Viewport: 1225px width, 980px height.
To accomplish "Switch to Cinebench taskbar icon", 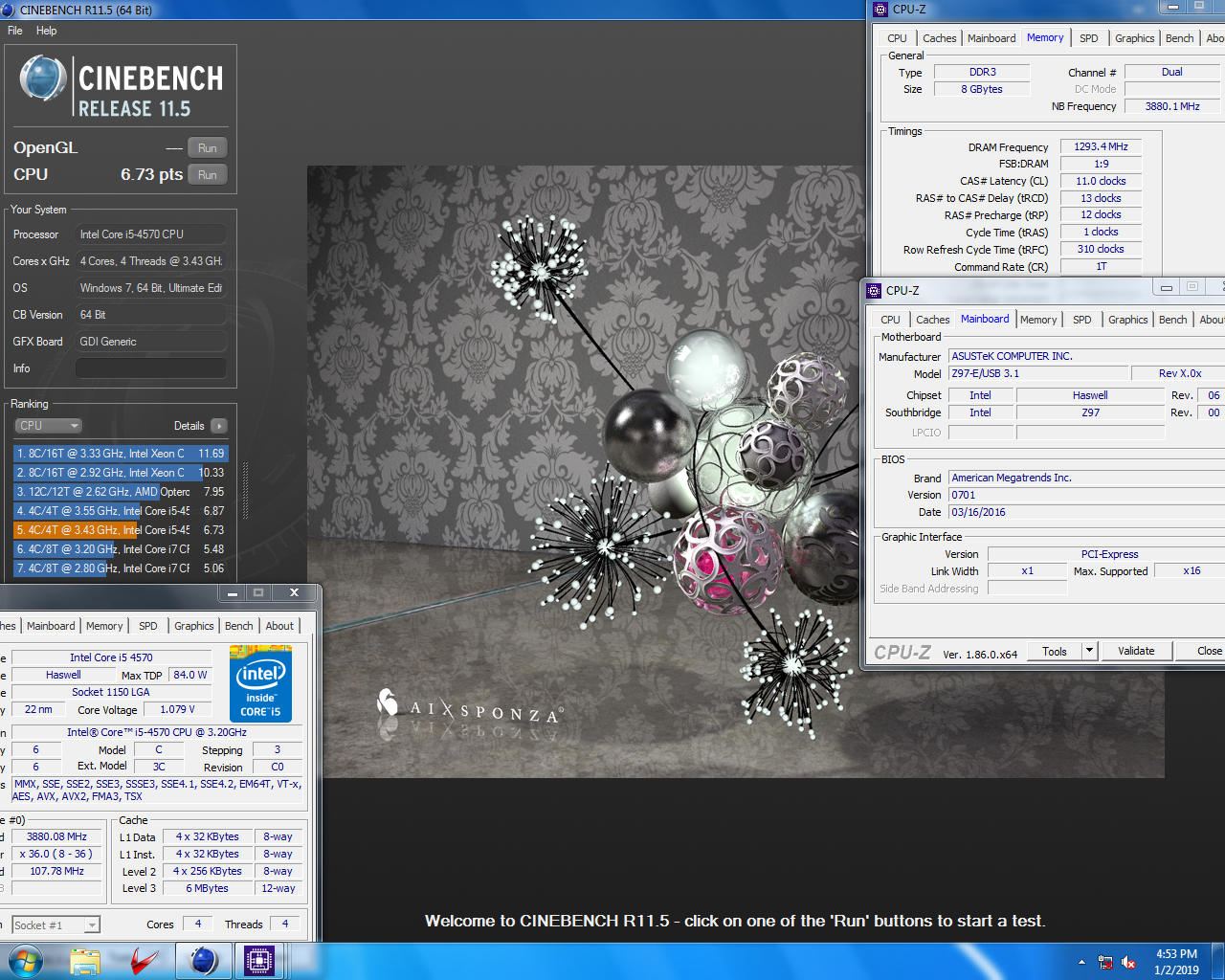I will pyautogui.click(x=203, y=961).
